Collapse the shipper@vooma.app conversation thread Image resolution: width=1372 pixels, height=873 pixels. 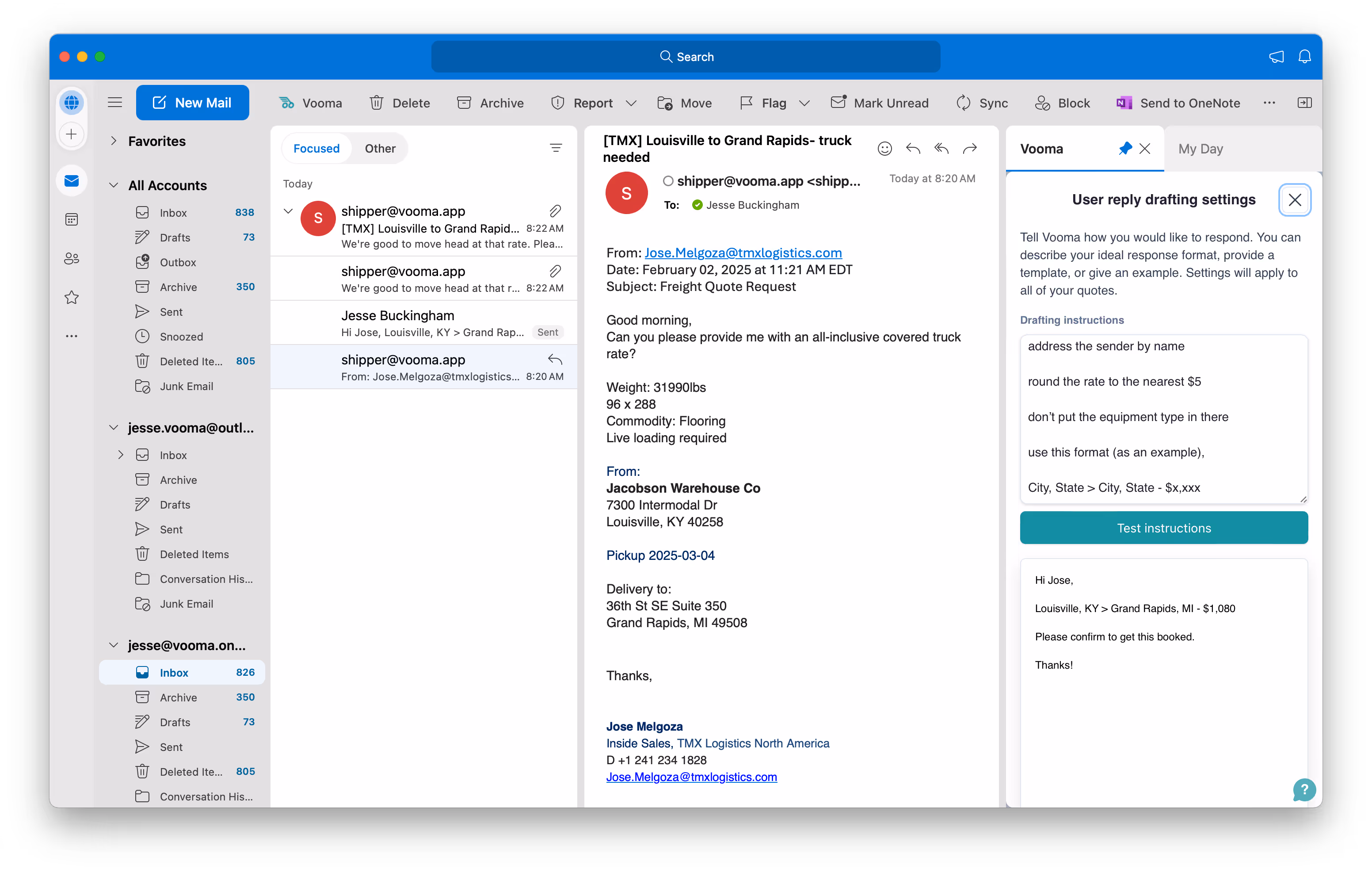288,211
